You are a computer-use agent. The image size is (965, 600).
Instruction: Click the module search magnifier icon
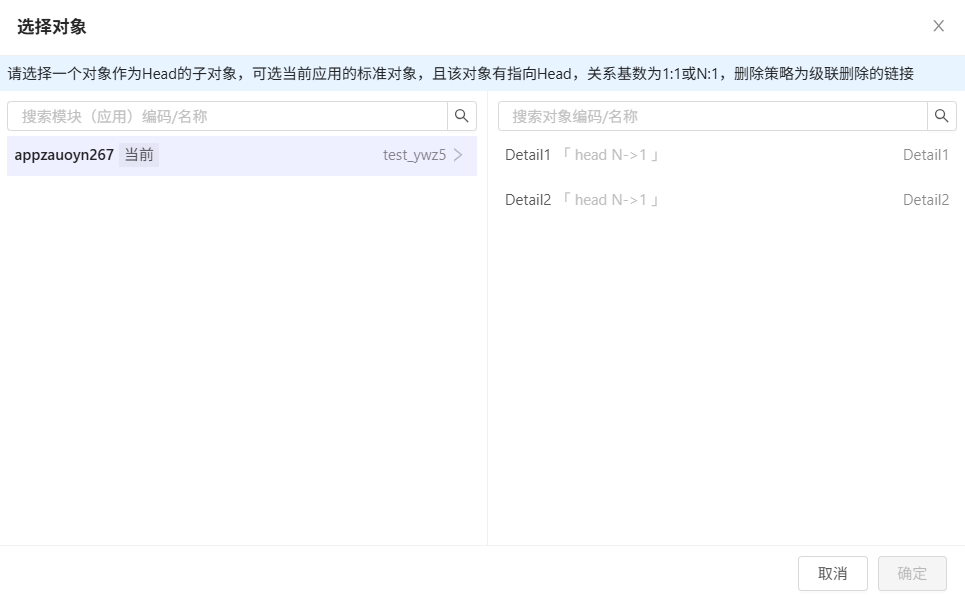(x=461, y=116)
